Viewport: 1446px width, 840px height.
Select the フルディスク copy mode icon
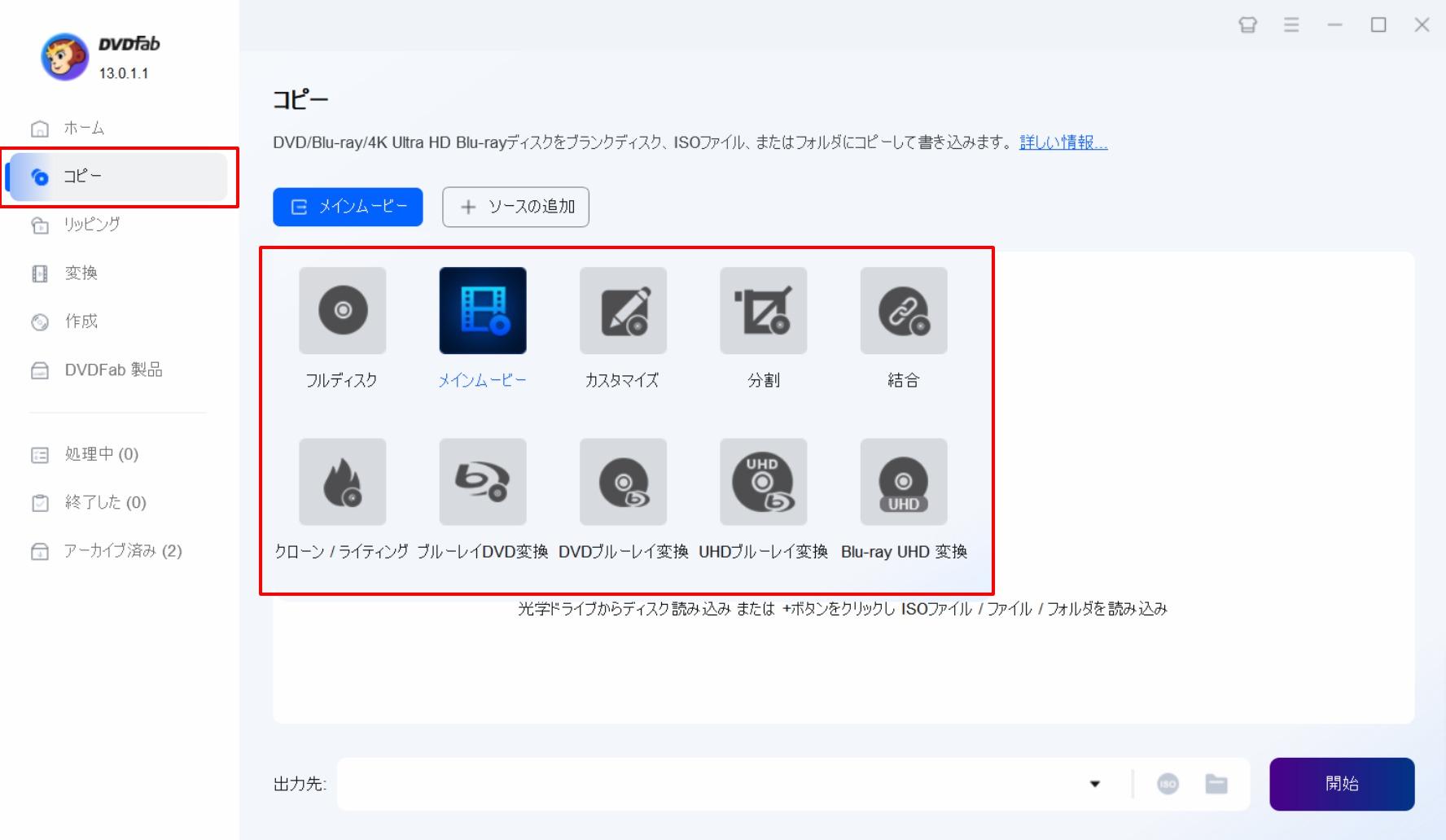pos(342,310)
